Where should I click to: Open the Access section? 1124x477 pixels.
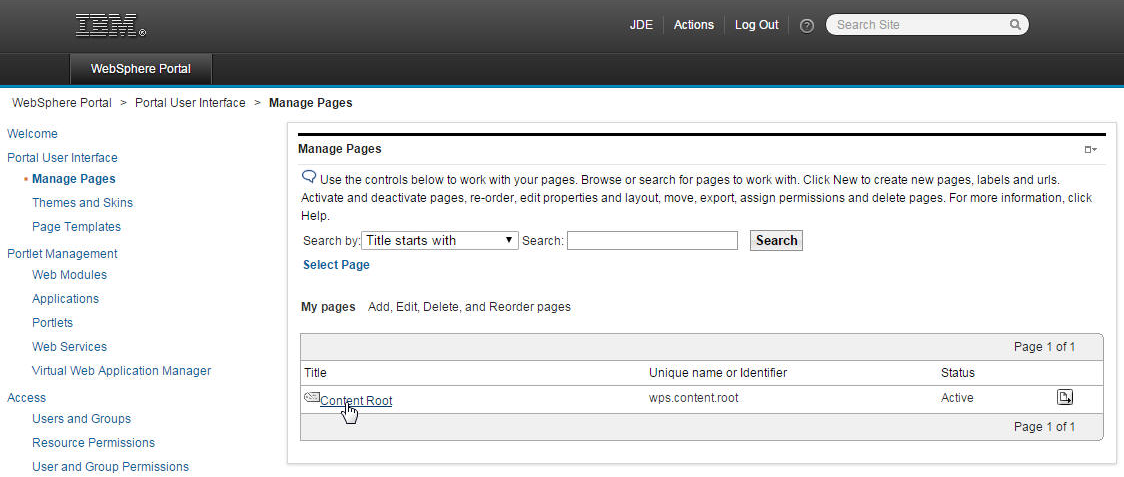(27, 397)
